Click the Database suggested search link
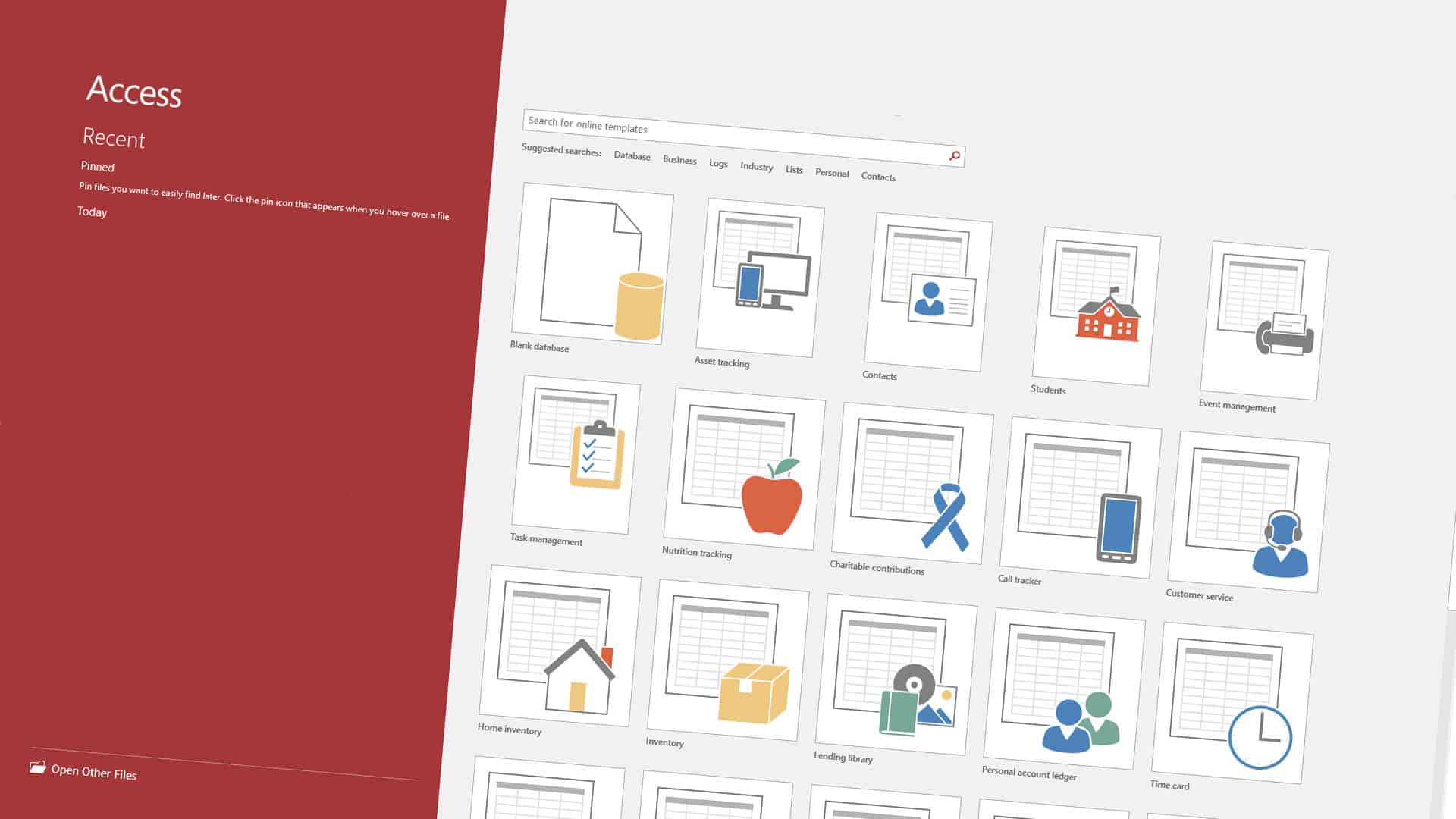 point(631,155)
